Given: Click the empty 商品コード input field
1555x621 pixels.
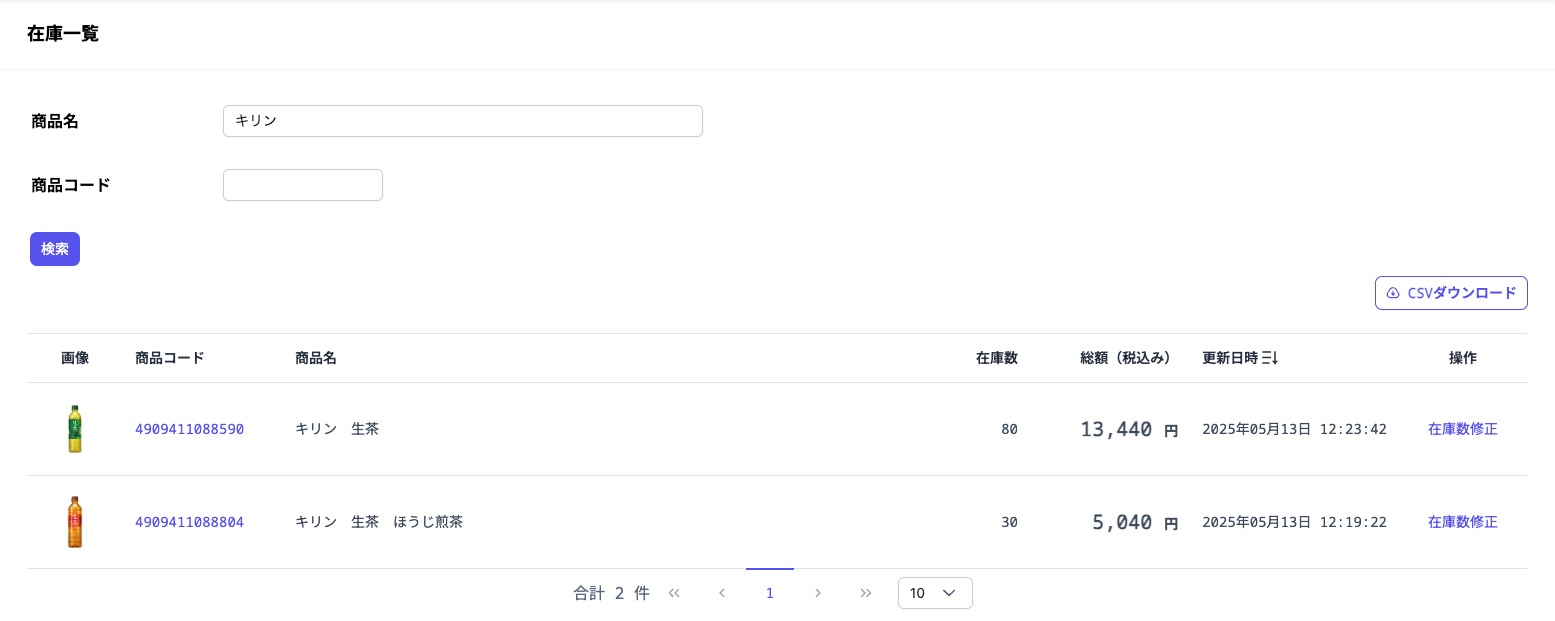Looking at the screenshot, I should pos(302,185).
